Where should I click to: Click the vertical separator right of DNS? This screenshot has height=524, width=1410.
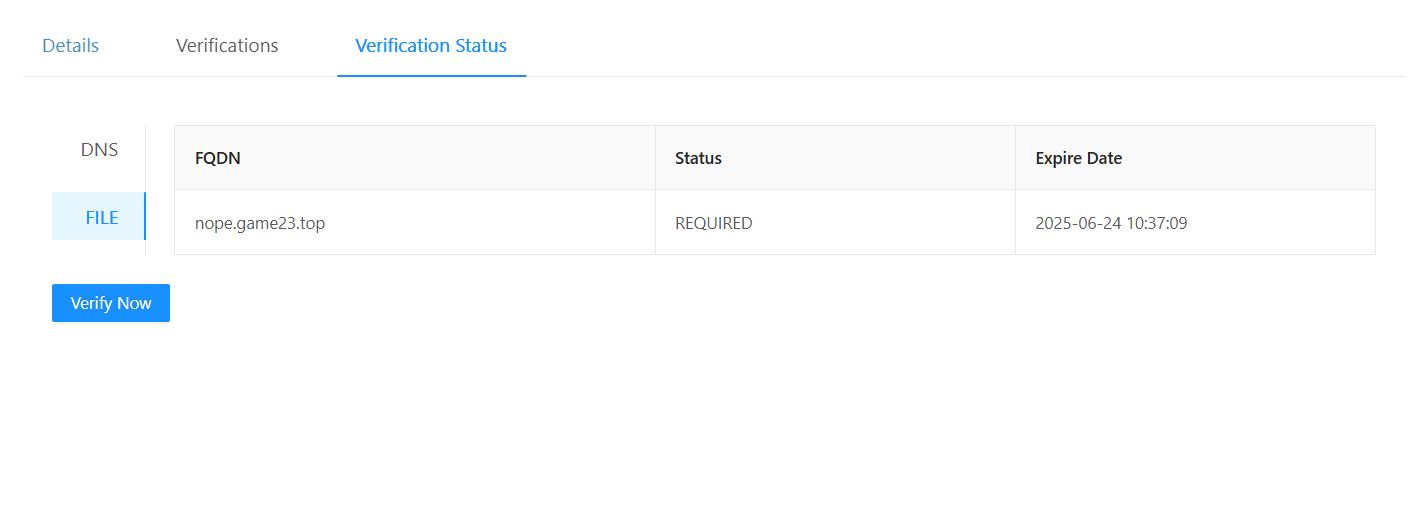click(145, 150)
